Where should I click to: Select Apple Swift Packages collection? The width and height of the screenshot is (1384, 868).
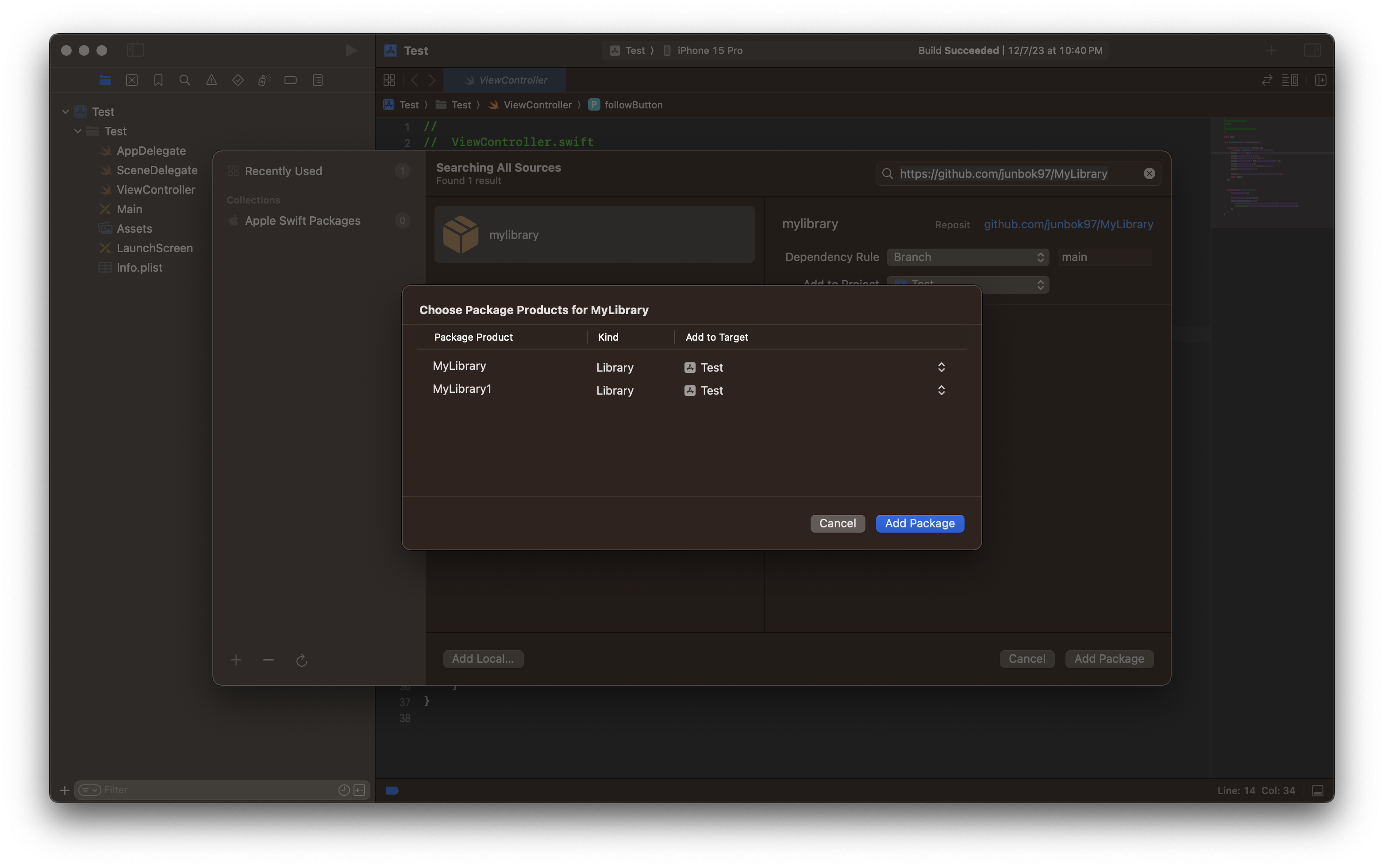(x=303, y=221)
